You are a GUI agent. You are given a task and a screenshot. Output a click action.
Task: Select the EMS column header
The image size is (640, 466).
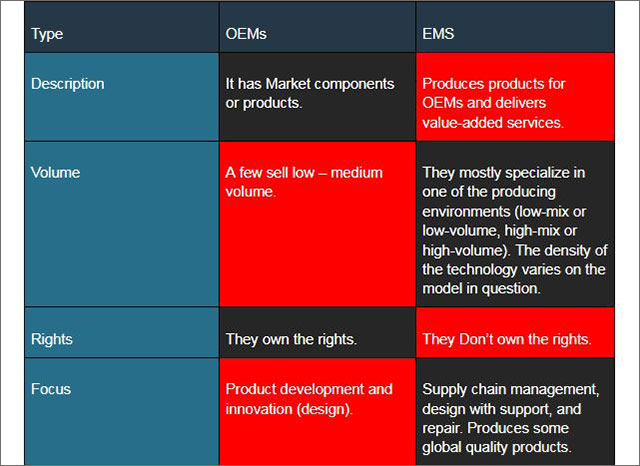click(516, 27)
